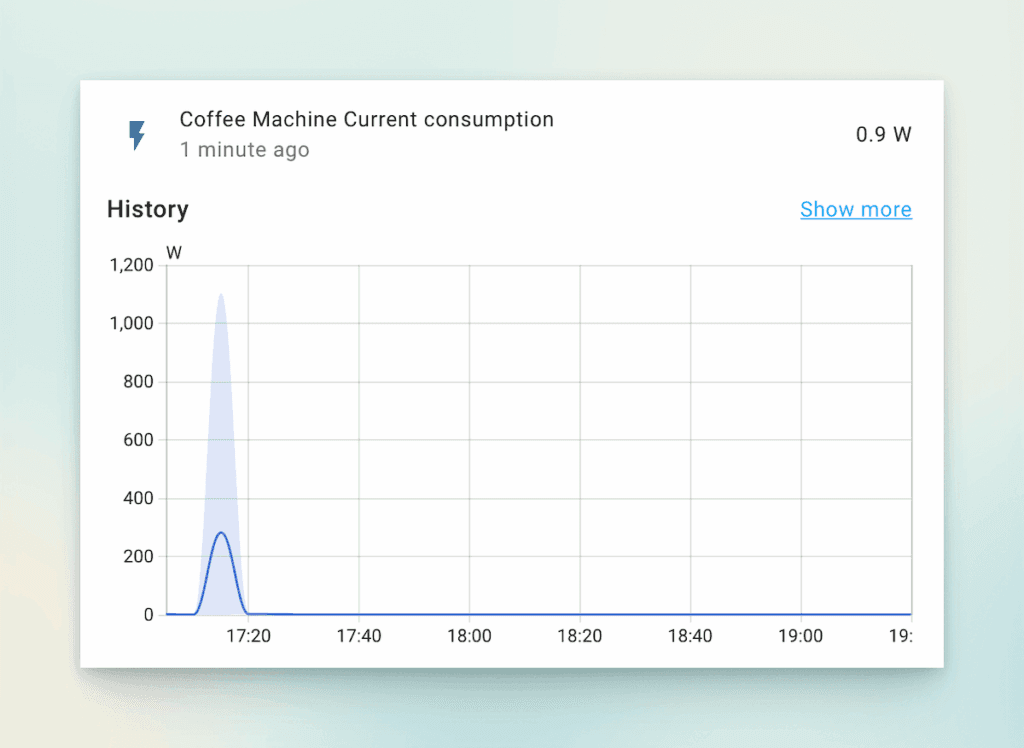Tap the energy icon preceding the consumption title
Screen dimensions: 1024x748
137,134
